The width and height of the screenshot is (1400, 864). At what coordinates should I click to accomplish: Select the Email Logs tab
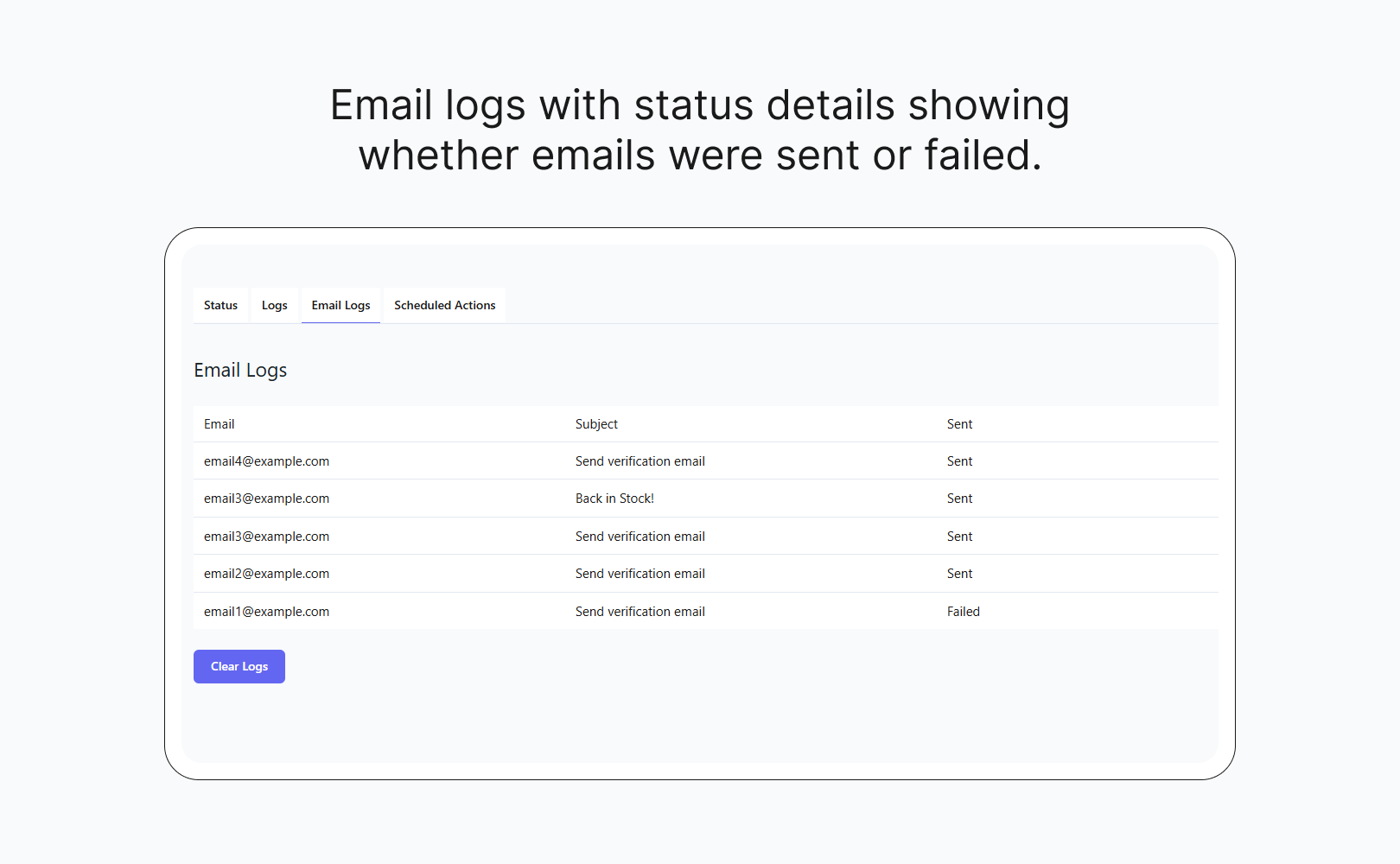[x=340, y=305]
